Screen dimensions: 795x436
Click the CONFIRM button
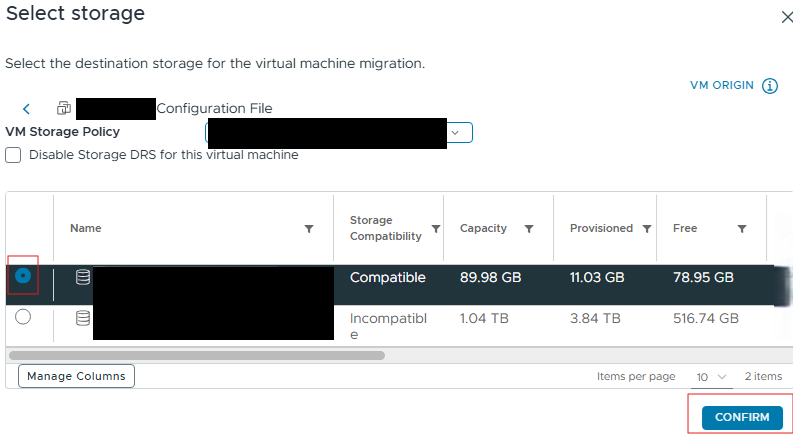[x=742, y=417]
